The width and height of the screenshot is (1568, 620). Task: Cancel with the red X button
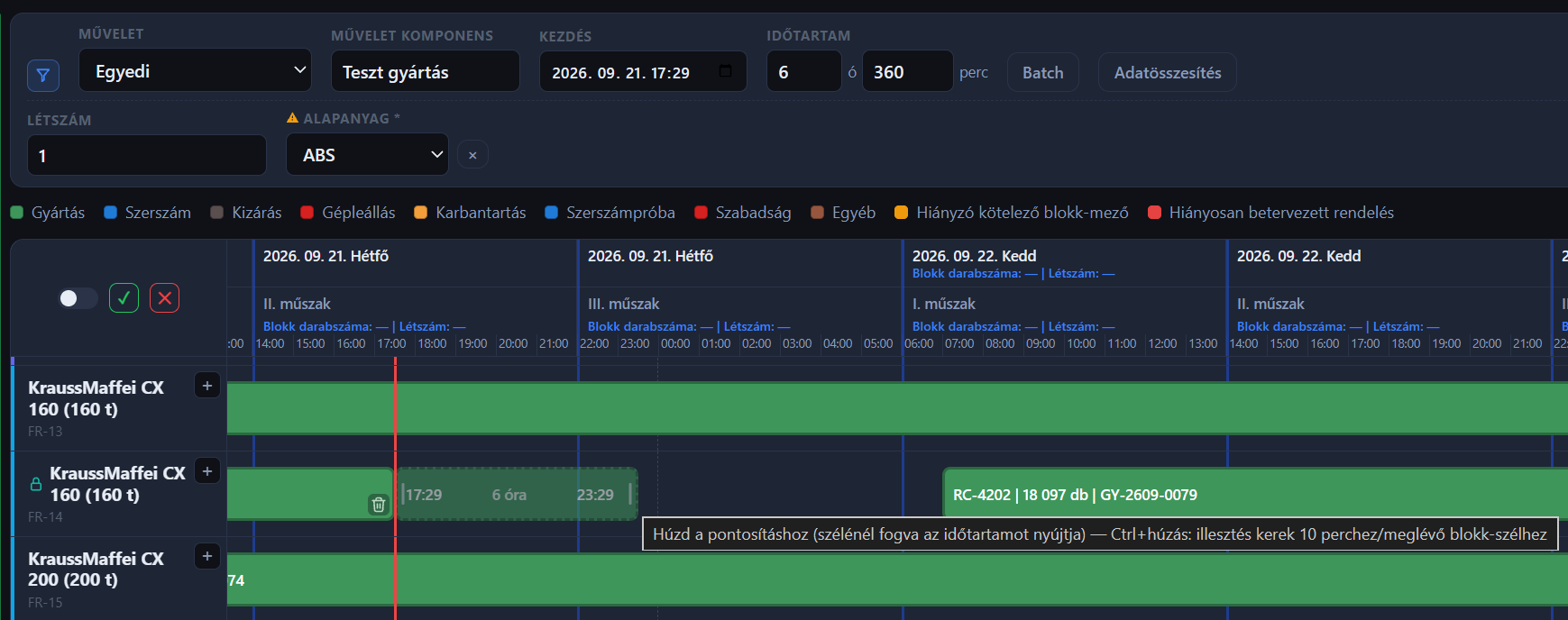coord(164,298)
